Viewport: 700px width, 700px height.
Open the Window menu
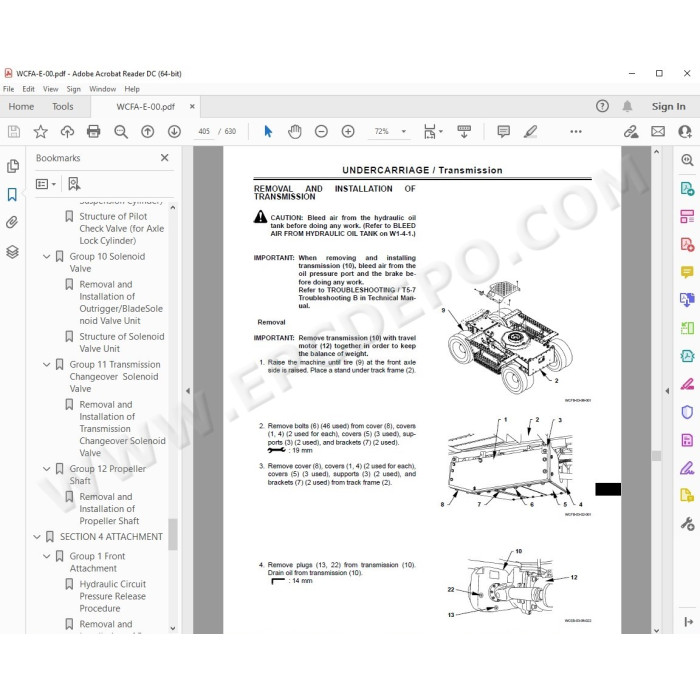click(x=102, y=89)
